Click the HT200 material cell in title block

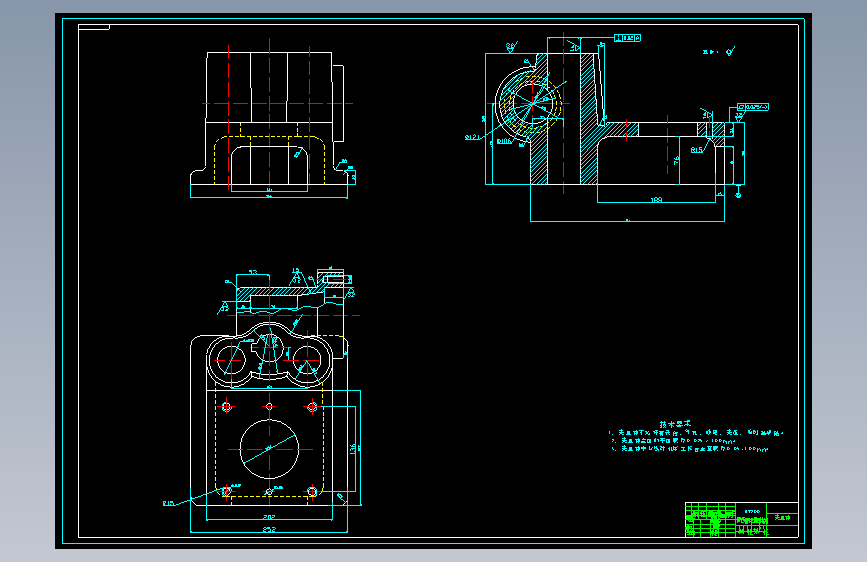coord(752,511)
